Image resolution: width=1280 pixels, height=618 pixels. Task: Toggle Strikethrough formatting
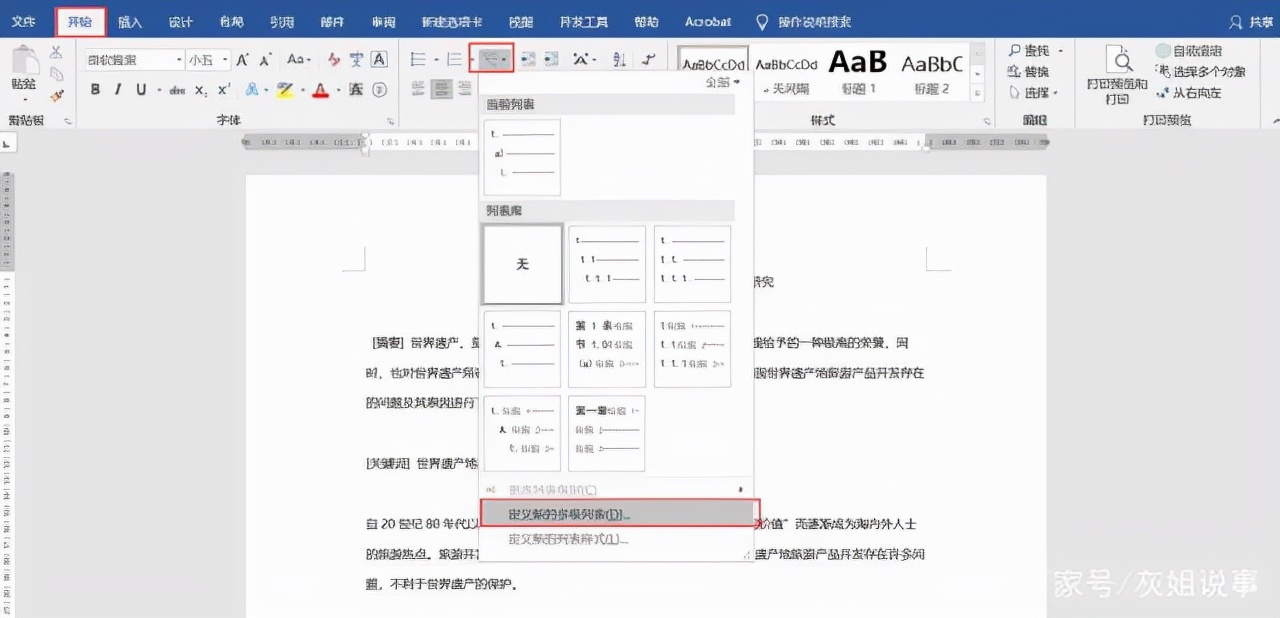coord(177,90)
